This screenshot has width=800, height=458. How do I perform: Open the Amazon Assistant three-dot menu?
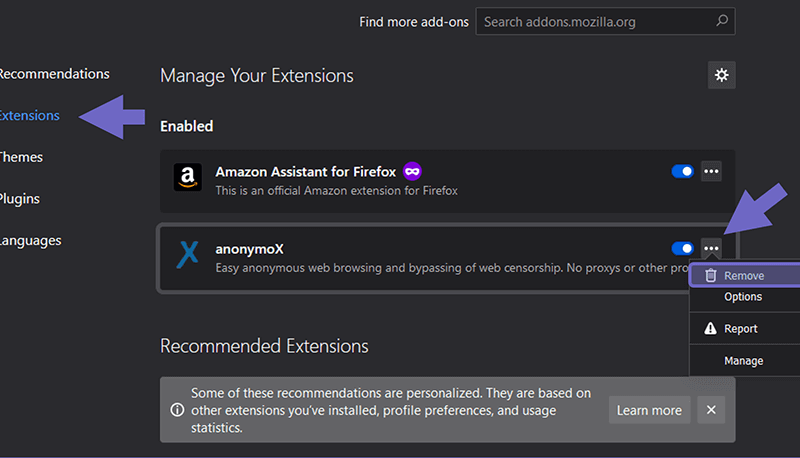pyautogui.click(x=711, y=171)
